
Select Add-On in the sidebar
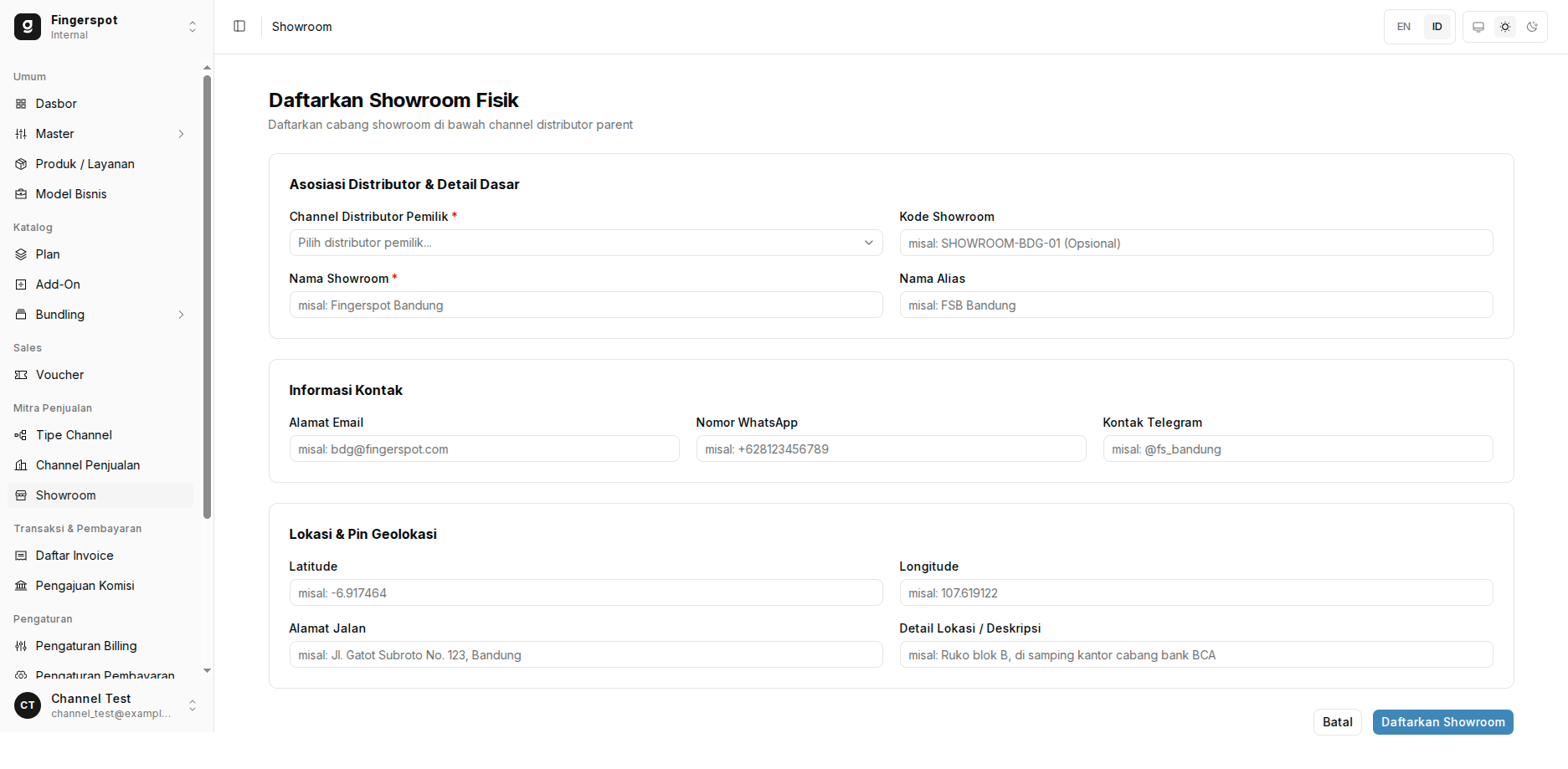(x=100, y=285)
